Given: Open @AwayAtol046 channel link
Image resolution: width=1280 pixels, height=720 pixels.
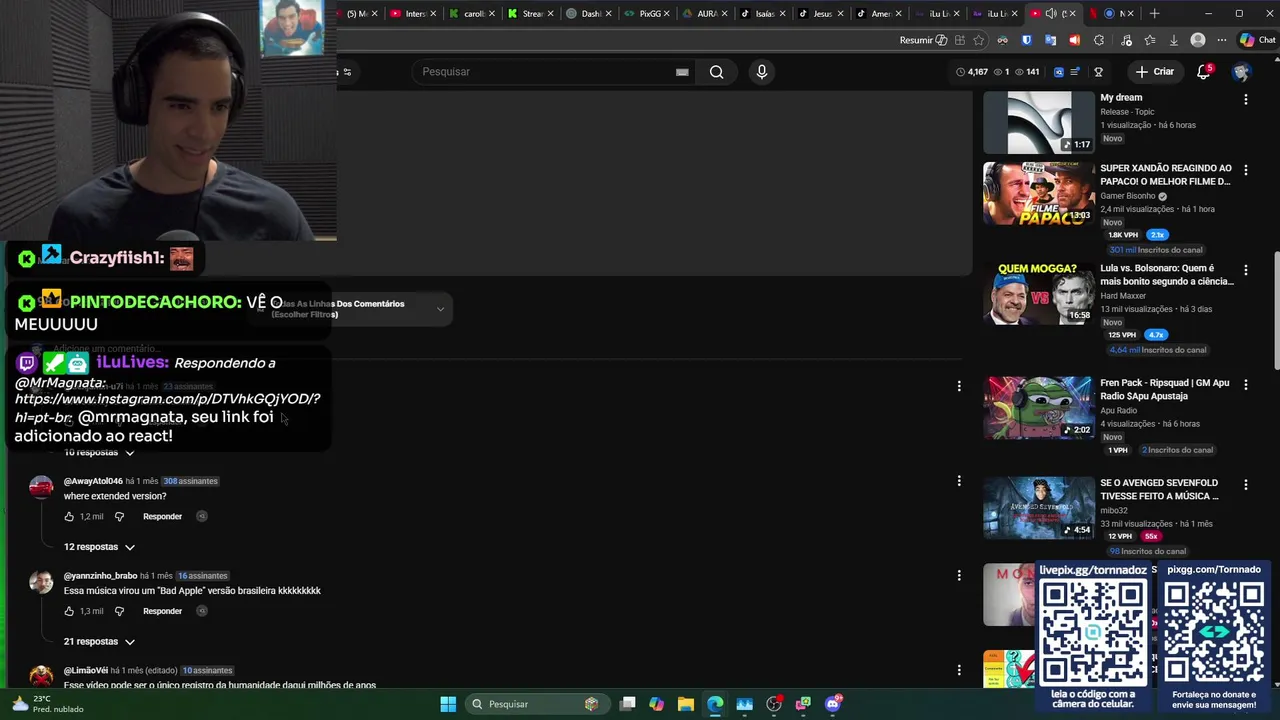Looking at the screenshot, I should click(x=93, y=481).
